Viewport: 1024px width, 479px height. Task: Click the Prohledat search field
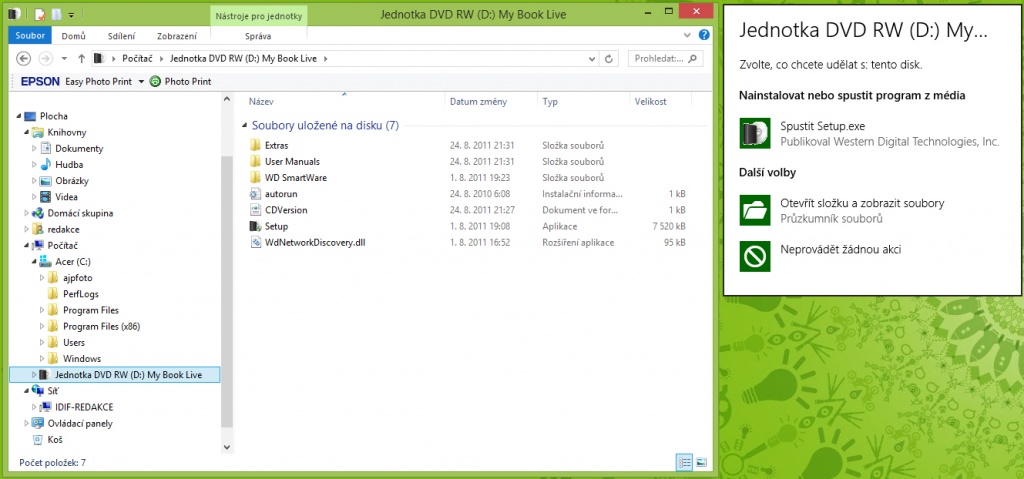coord(665,59)
